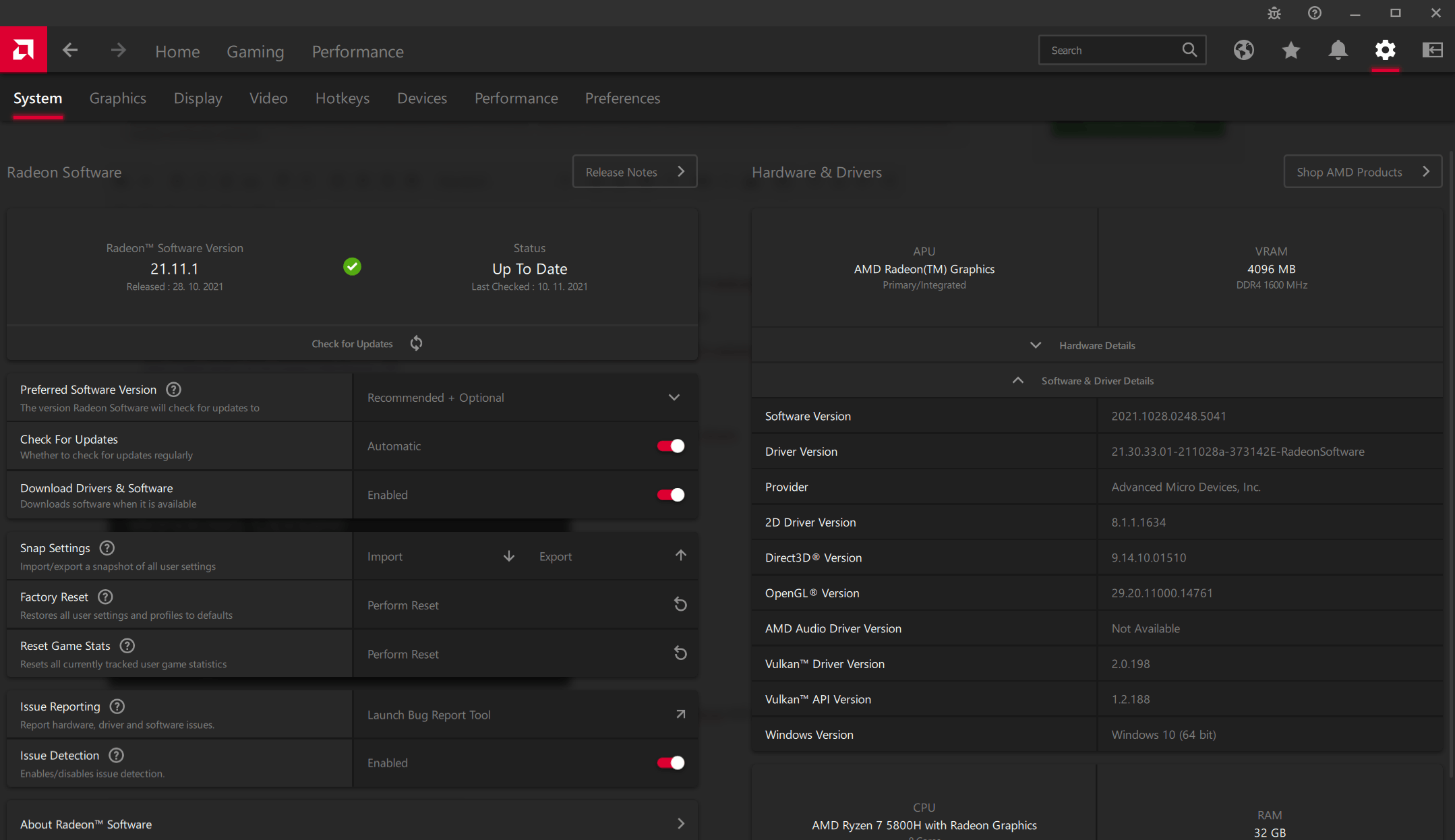
Task: Open notifications bell icon
Action: click(x=1338, y=50)
